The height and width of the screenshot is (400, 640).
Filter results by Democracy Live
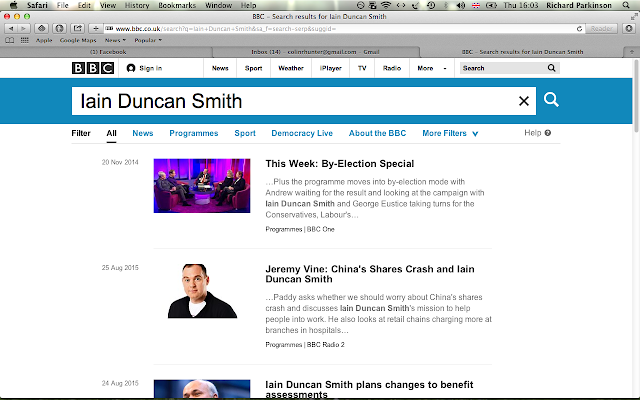click(302, 133)
